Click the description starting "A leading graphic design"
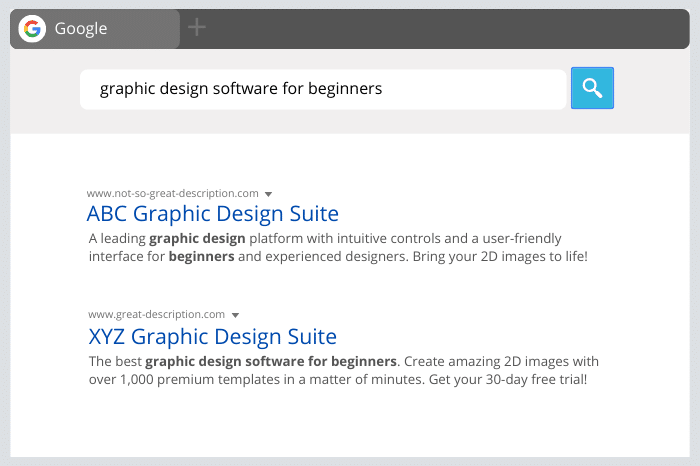Screen dimensions: 700x466 (x=338, y=247)
